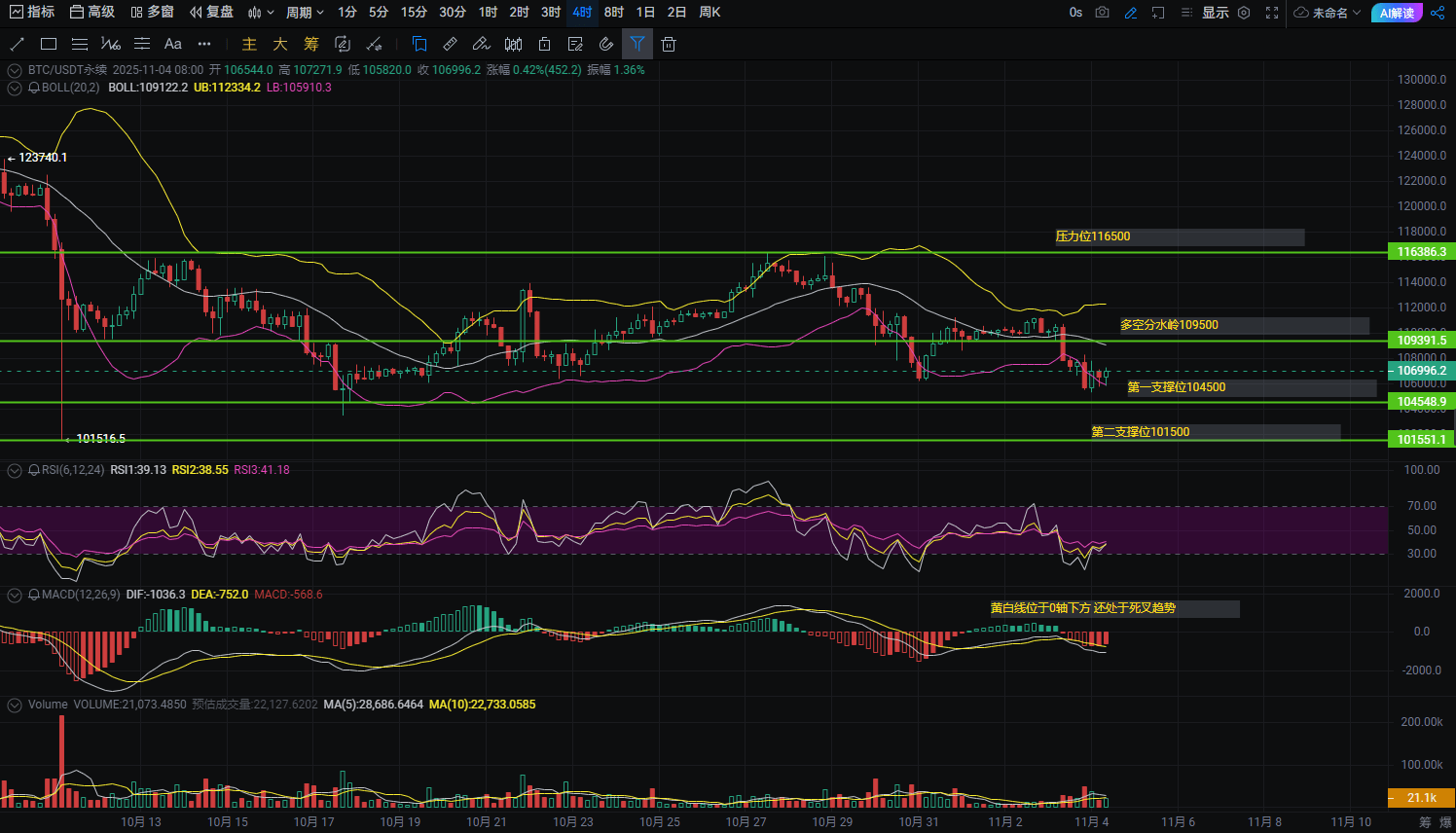This screenshot has width=1456, height=833.
Task: Collapse the RSI indicator panel
Action: [15, 470]
